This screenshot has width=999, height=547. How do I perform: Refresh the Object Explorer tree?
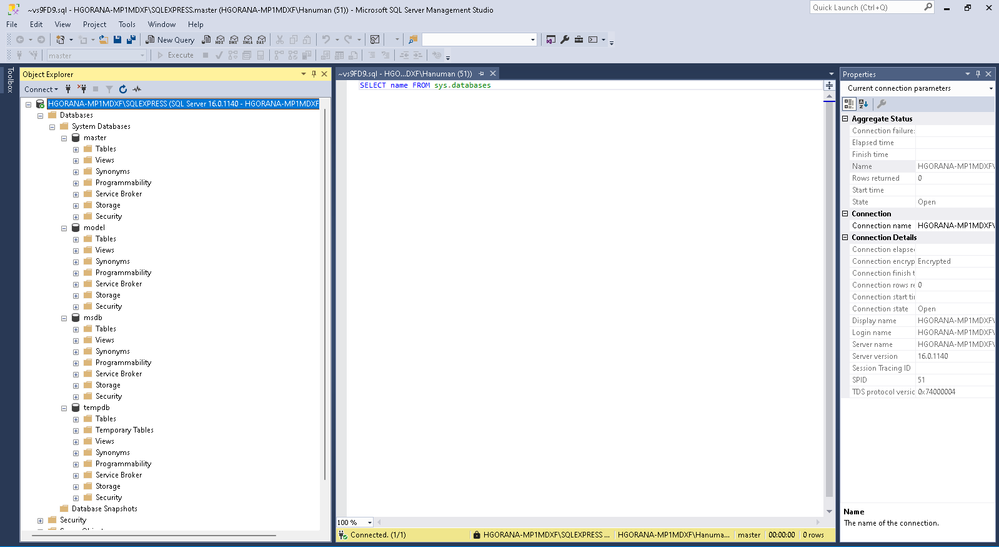[123, 90]
